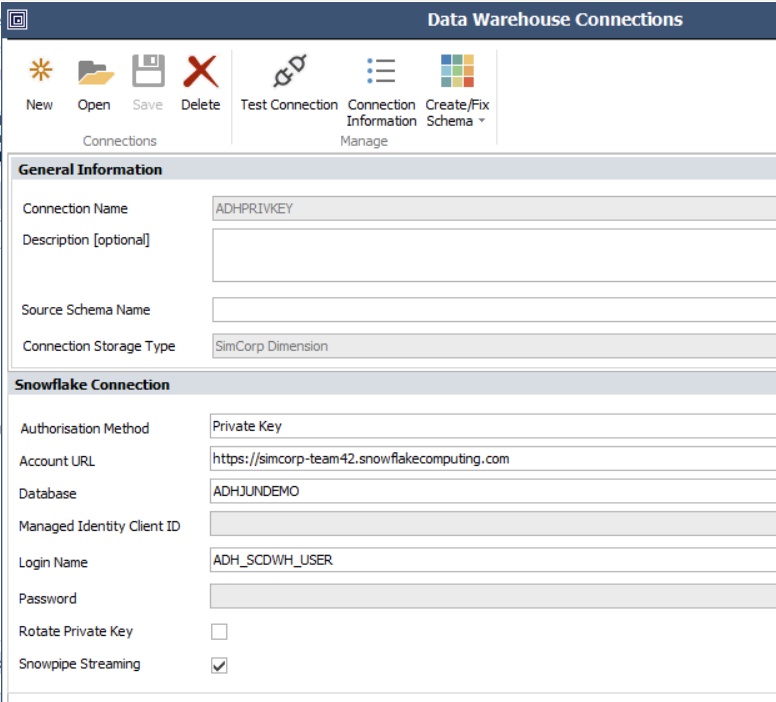Expand the Create/Fix Schema dropdown arrow
Image resolution: width=776 pixels, height=702 pixels.
[482, 120]
